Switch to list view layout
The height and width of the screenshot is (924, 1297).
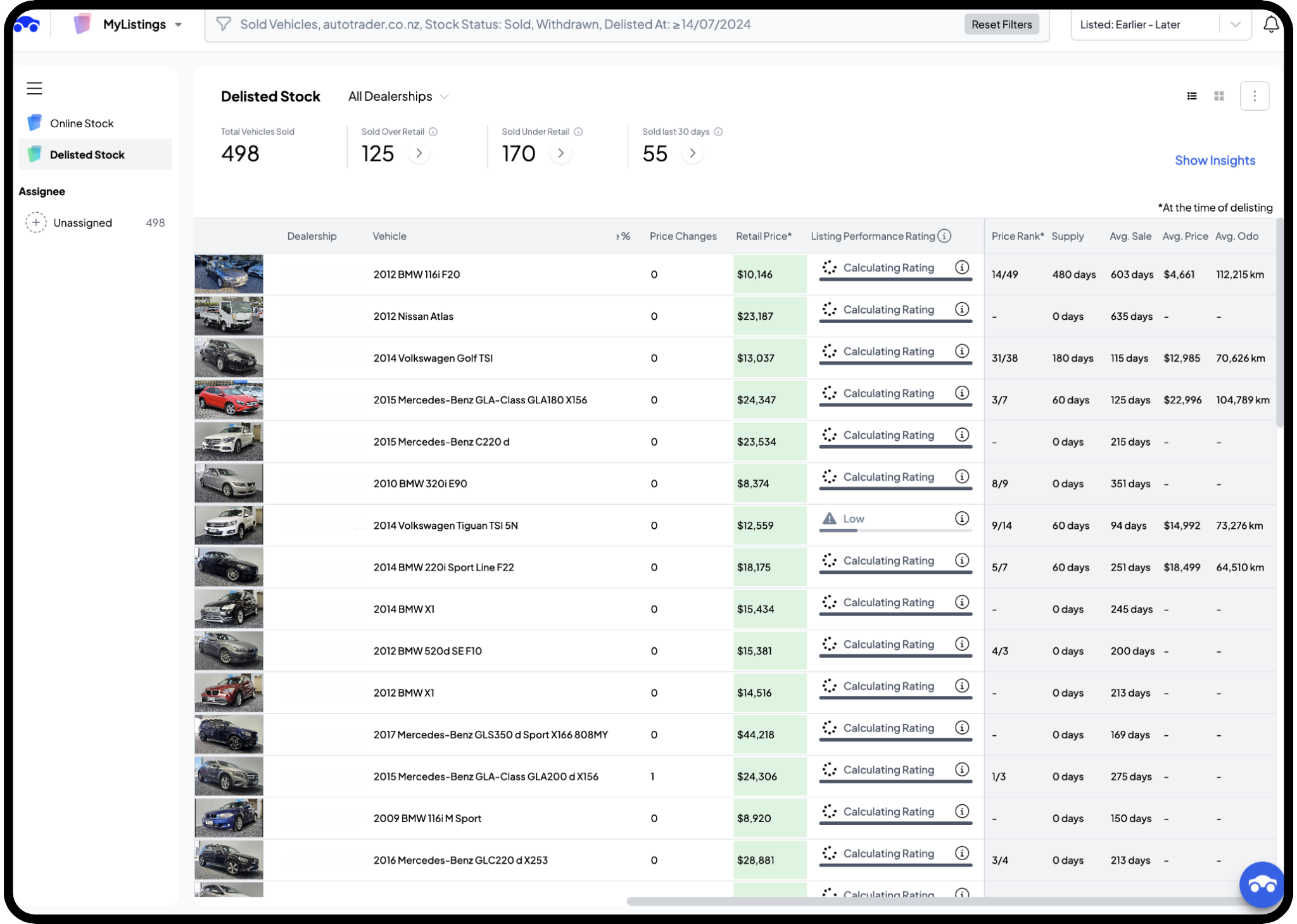pos(1192,96)
